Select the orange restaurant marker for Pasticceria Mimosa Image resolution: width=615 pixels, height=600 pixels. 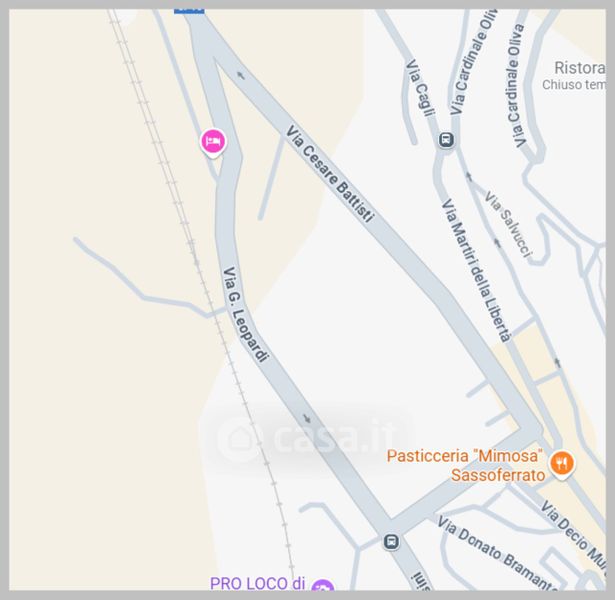[562, 464]
